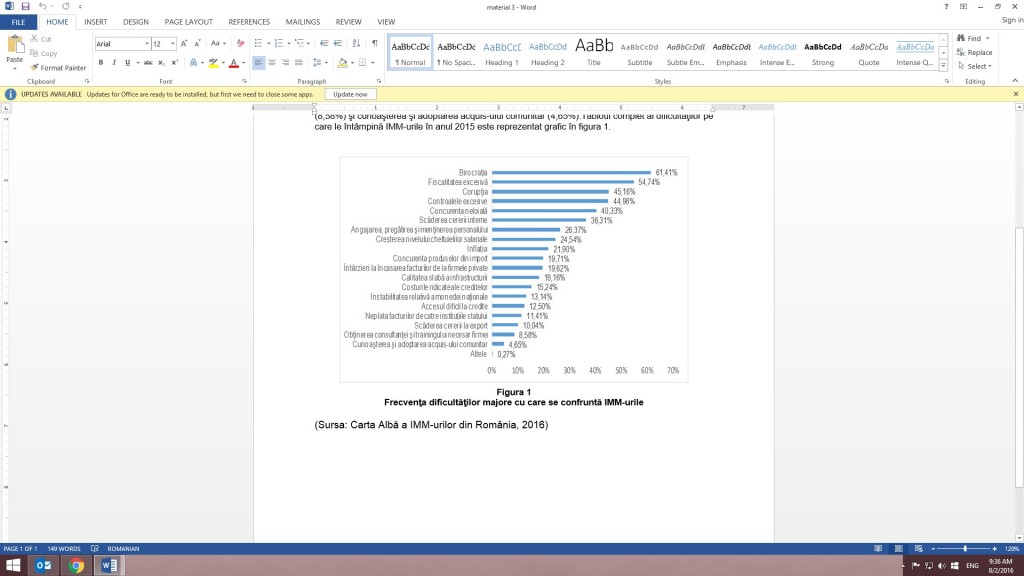Open Google Chrome from the taskbar
The image size is (1024, 576).
[77, 566]
